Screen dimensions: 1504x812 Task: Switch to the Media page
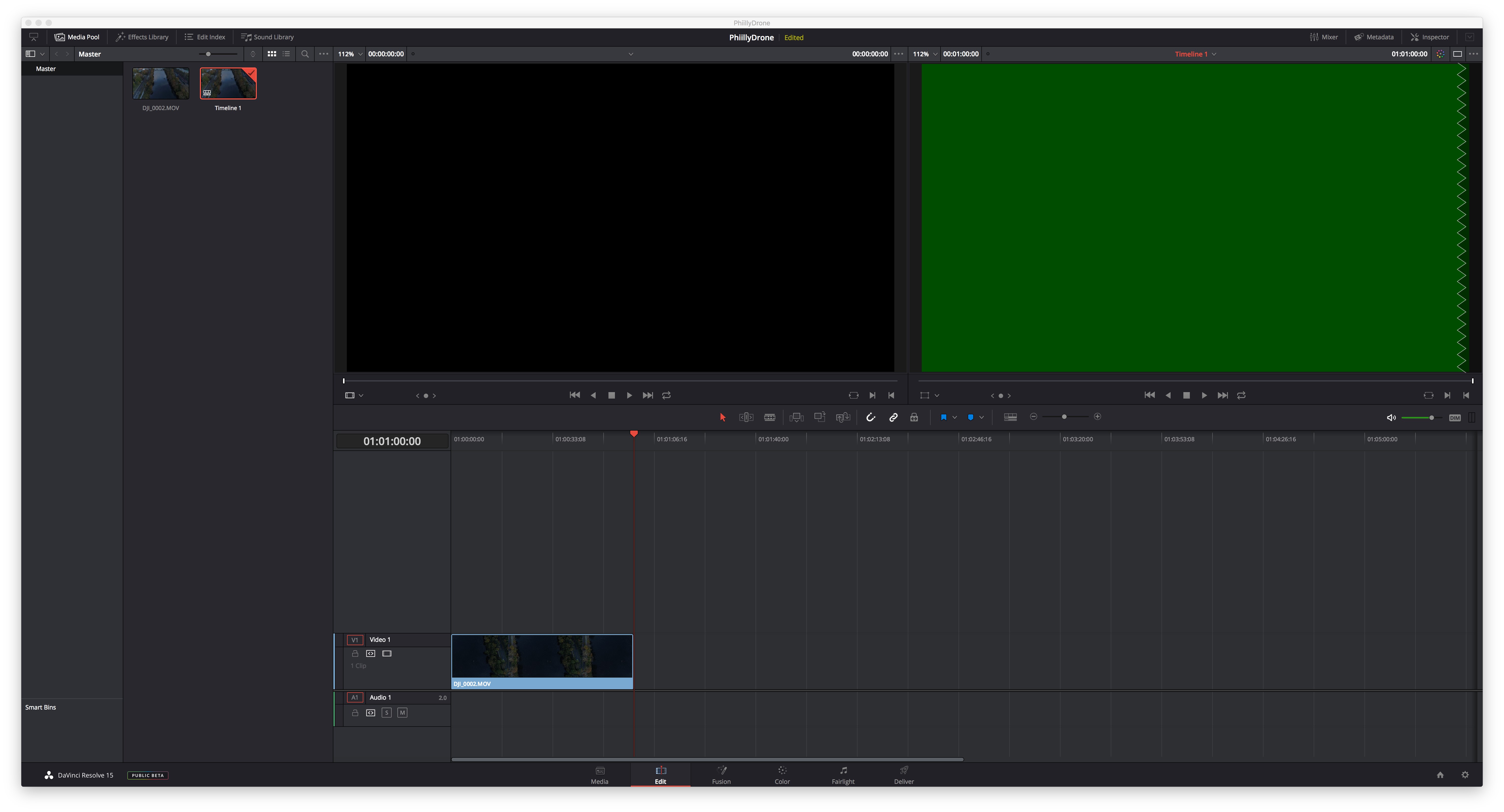[600, 775]
